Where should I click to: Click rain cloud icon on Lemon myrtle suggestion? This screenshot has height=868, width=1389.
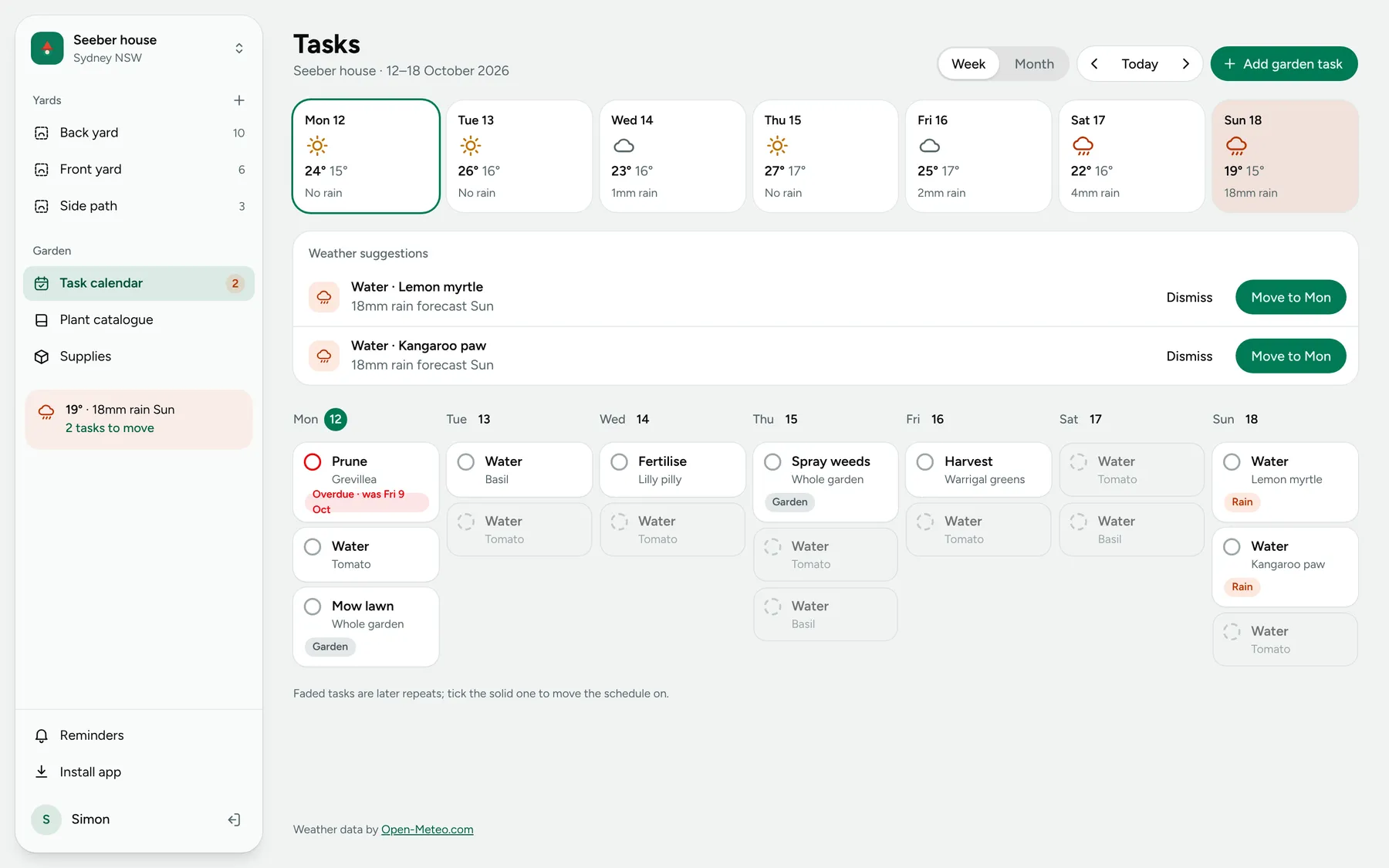click(x=324, y=297)
